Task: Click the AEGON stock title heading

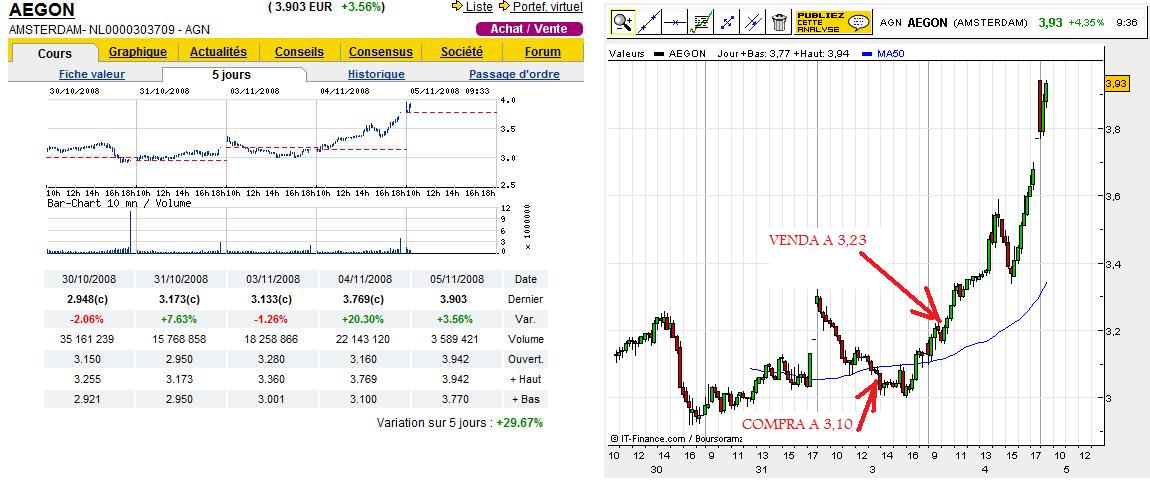Action: coord(42,10)
